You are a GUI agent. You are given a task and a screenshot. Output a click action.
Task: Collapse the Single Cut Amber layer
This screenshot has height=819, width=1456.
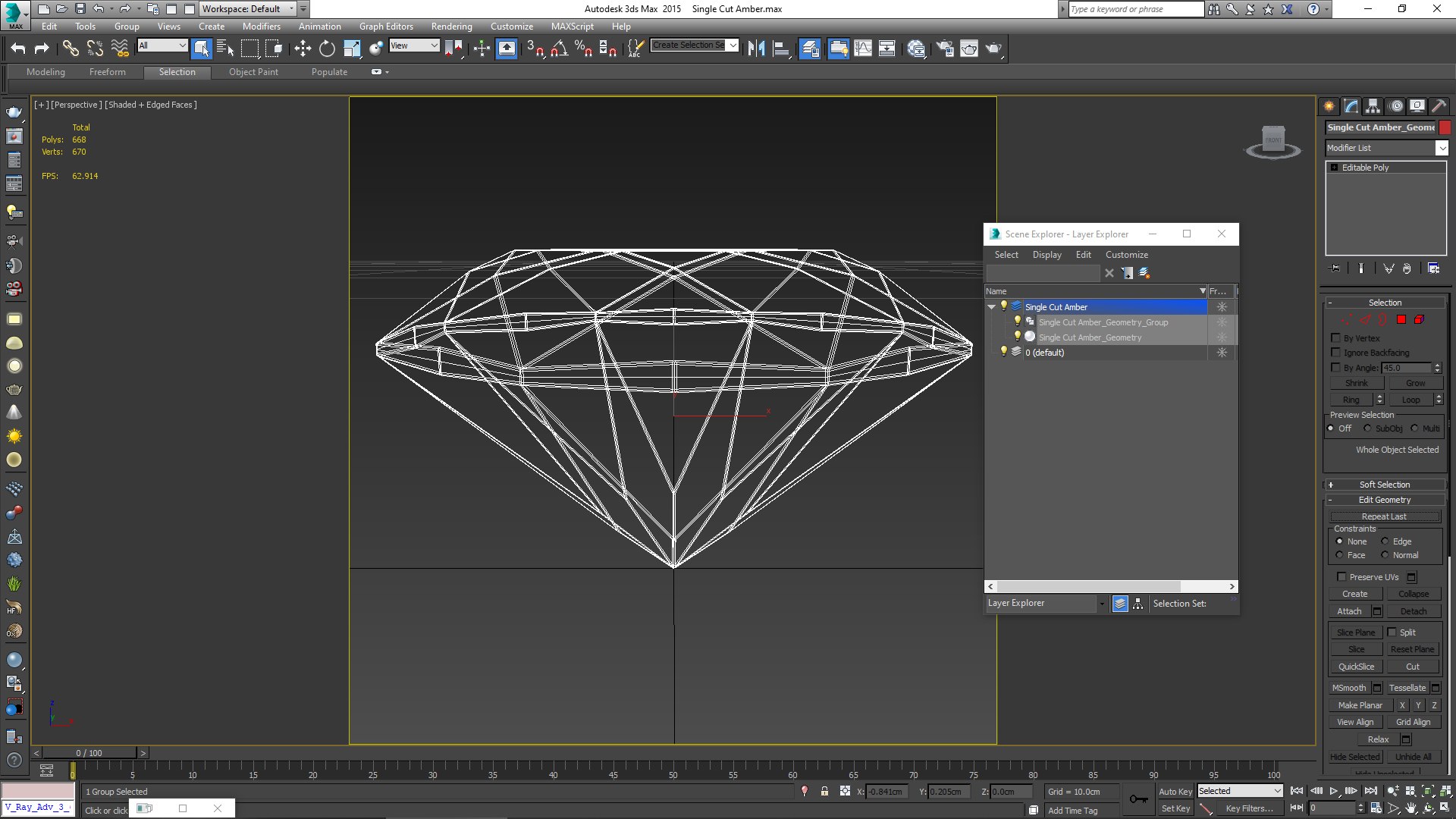coord(991,307)
